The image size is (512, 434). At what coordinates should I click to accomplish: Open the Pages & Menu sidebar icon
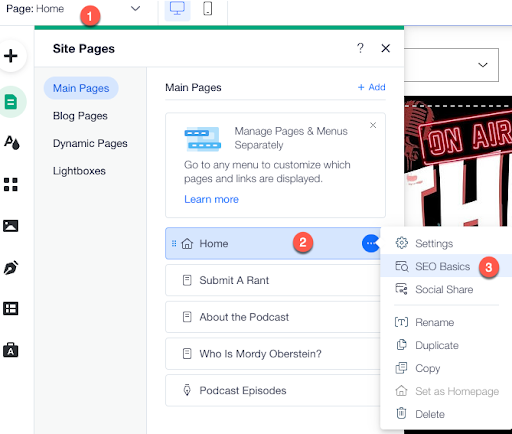[11, 102]
